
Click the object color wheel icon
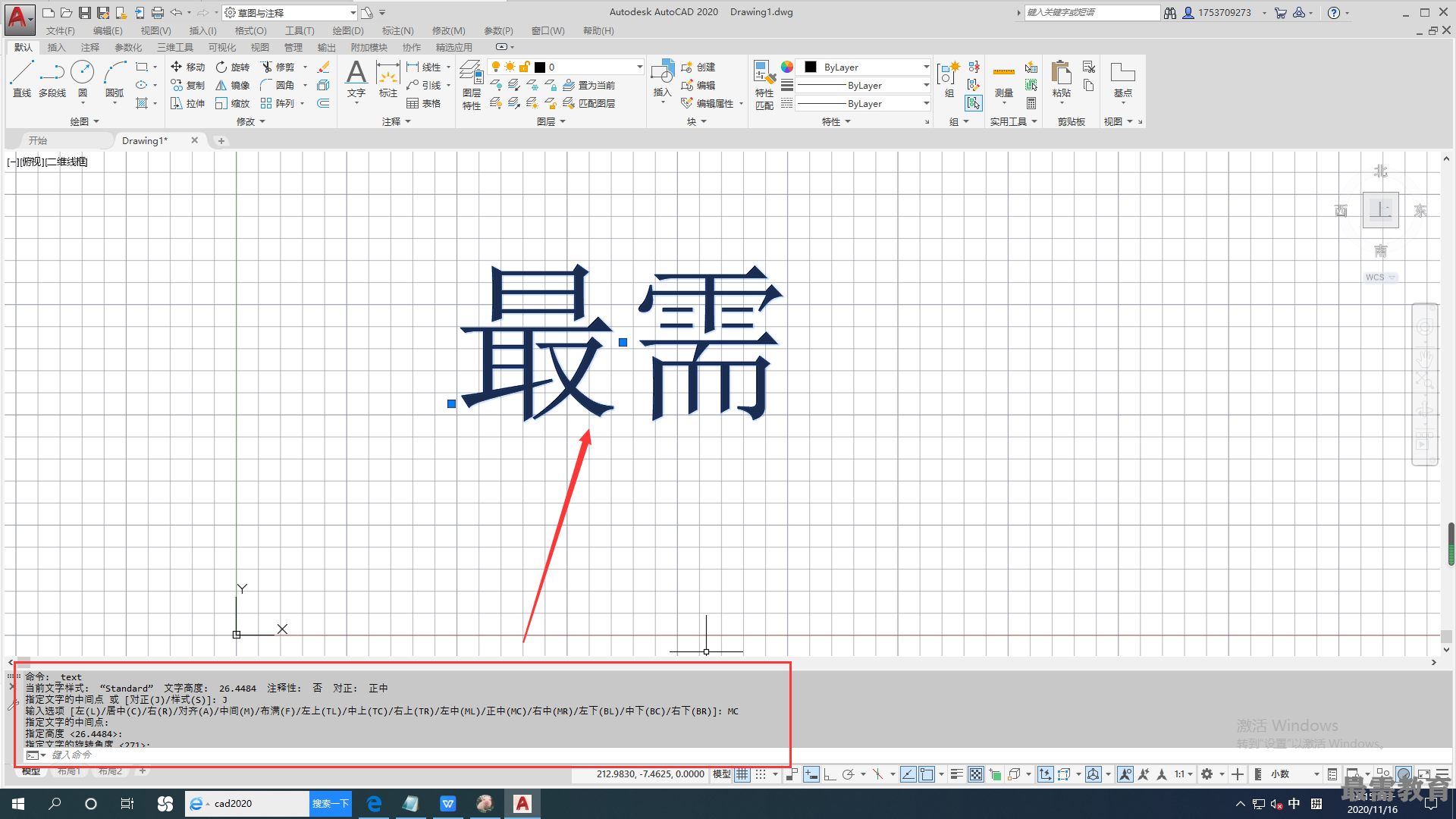point(787,67)
